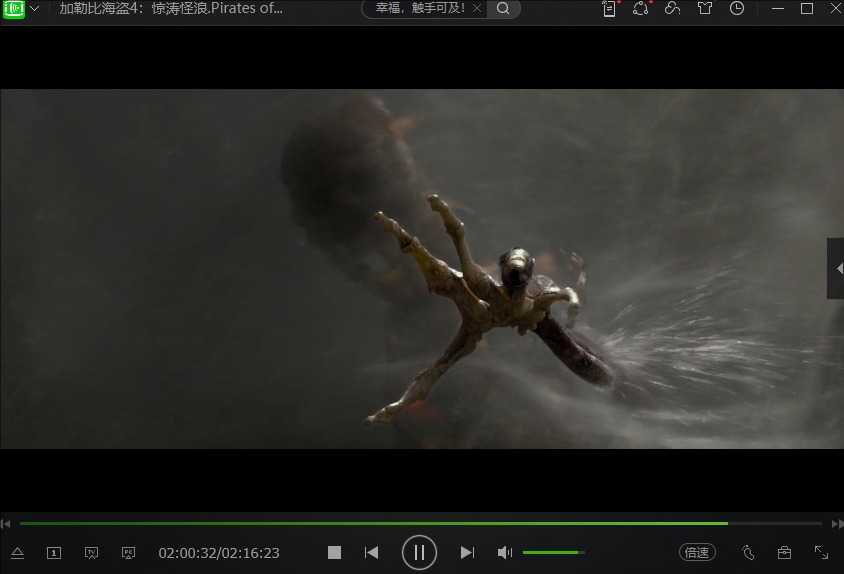Screen dimensions: 844x574
Task: Skip to the previous video
Action: pos(371,552)
